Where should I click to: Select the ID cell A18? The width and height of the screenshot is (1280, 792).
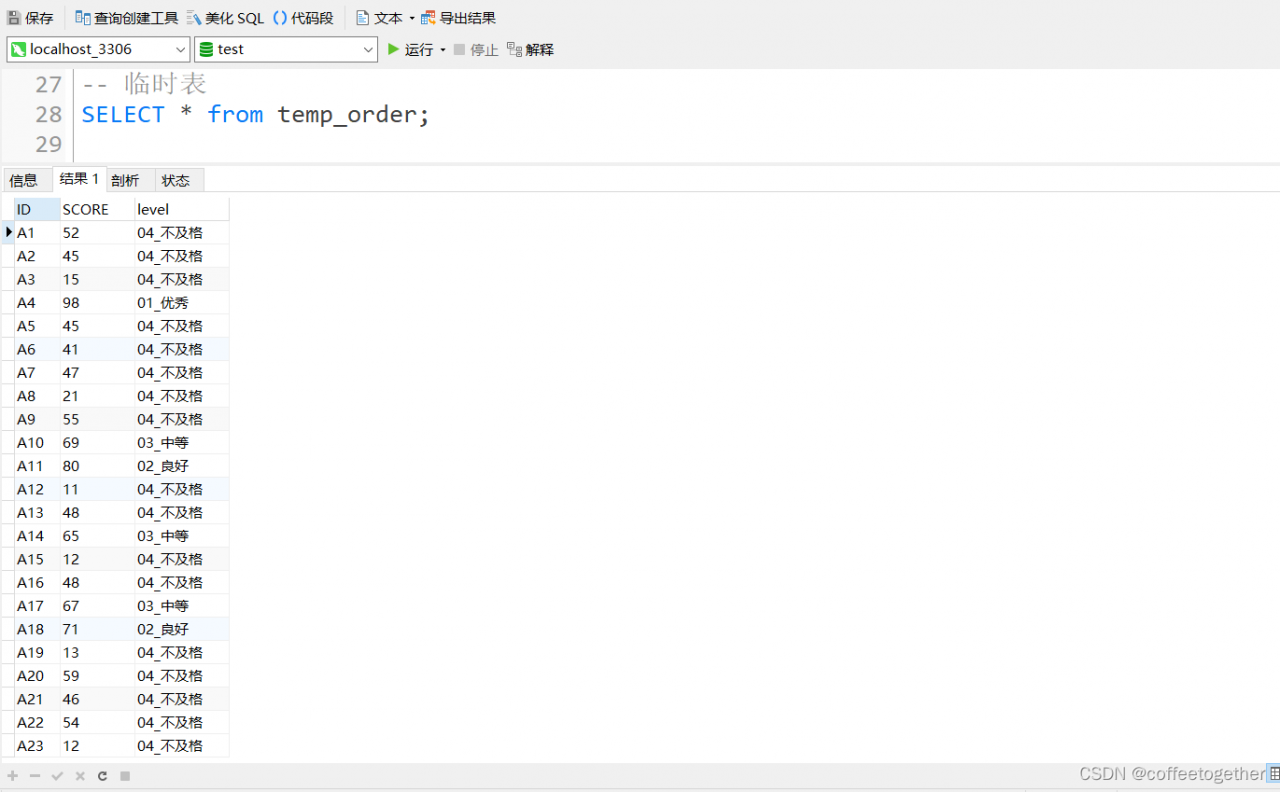[37, 629]
